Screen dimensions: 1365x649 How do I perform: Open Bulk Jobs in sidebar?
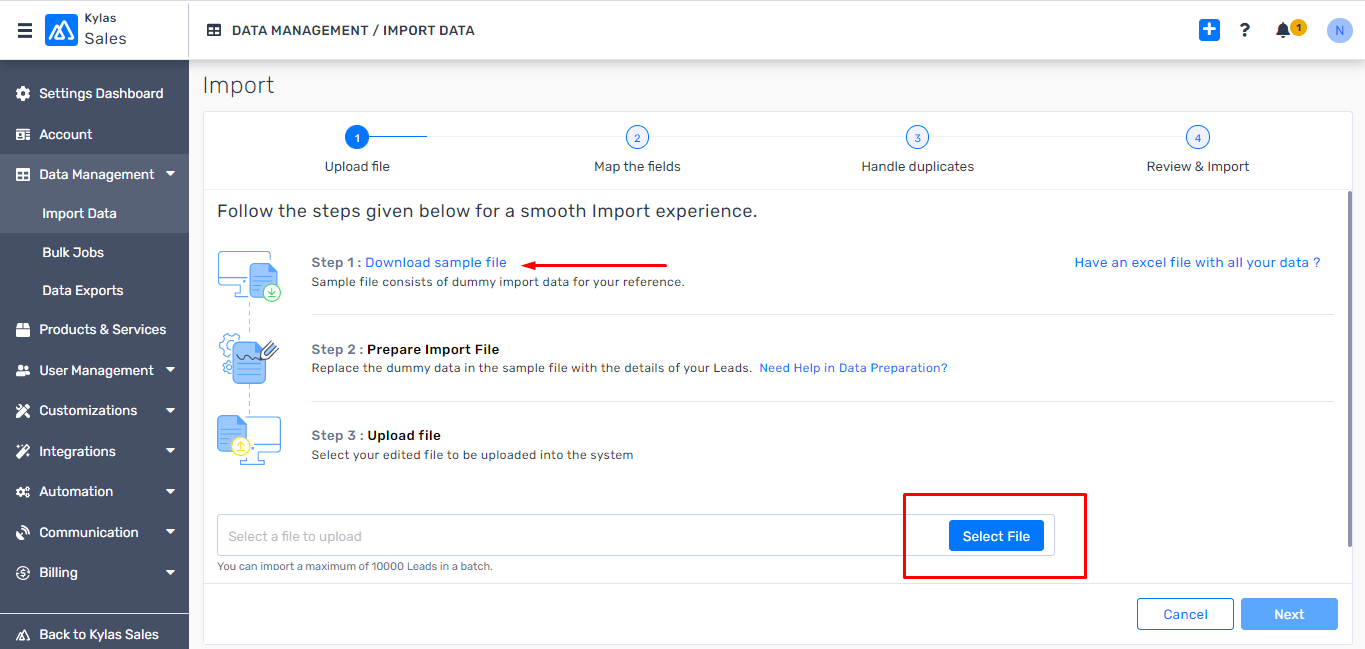(73, 252)
